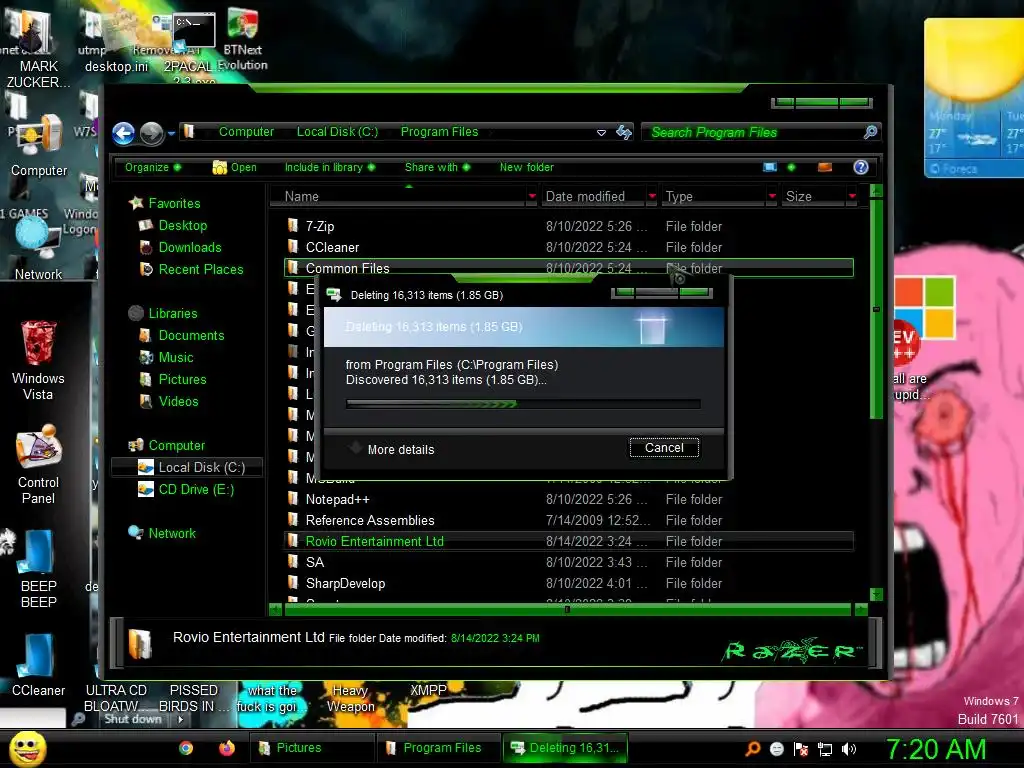This screenshot has height=768, width=1024.
Task: Open the MARK ZUCKER desktop icon
Action: [36, 49]
